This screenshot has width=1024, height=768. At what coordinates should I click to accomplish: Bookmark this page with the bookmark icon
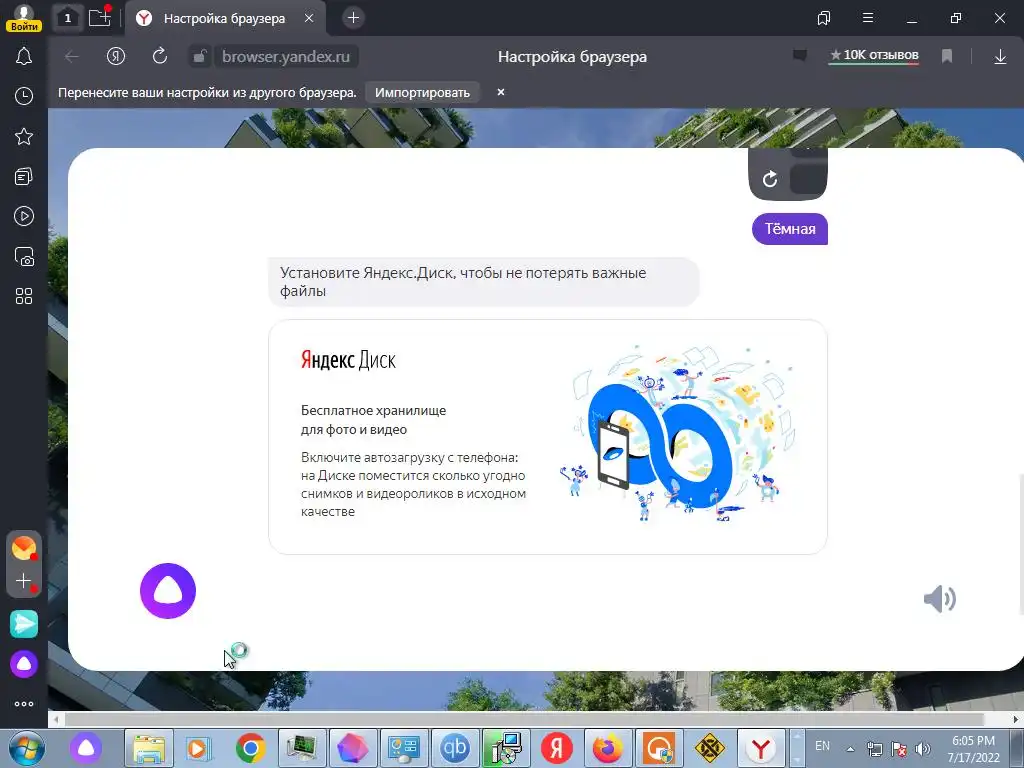pyautogui.click(x=947, y=56)
